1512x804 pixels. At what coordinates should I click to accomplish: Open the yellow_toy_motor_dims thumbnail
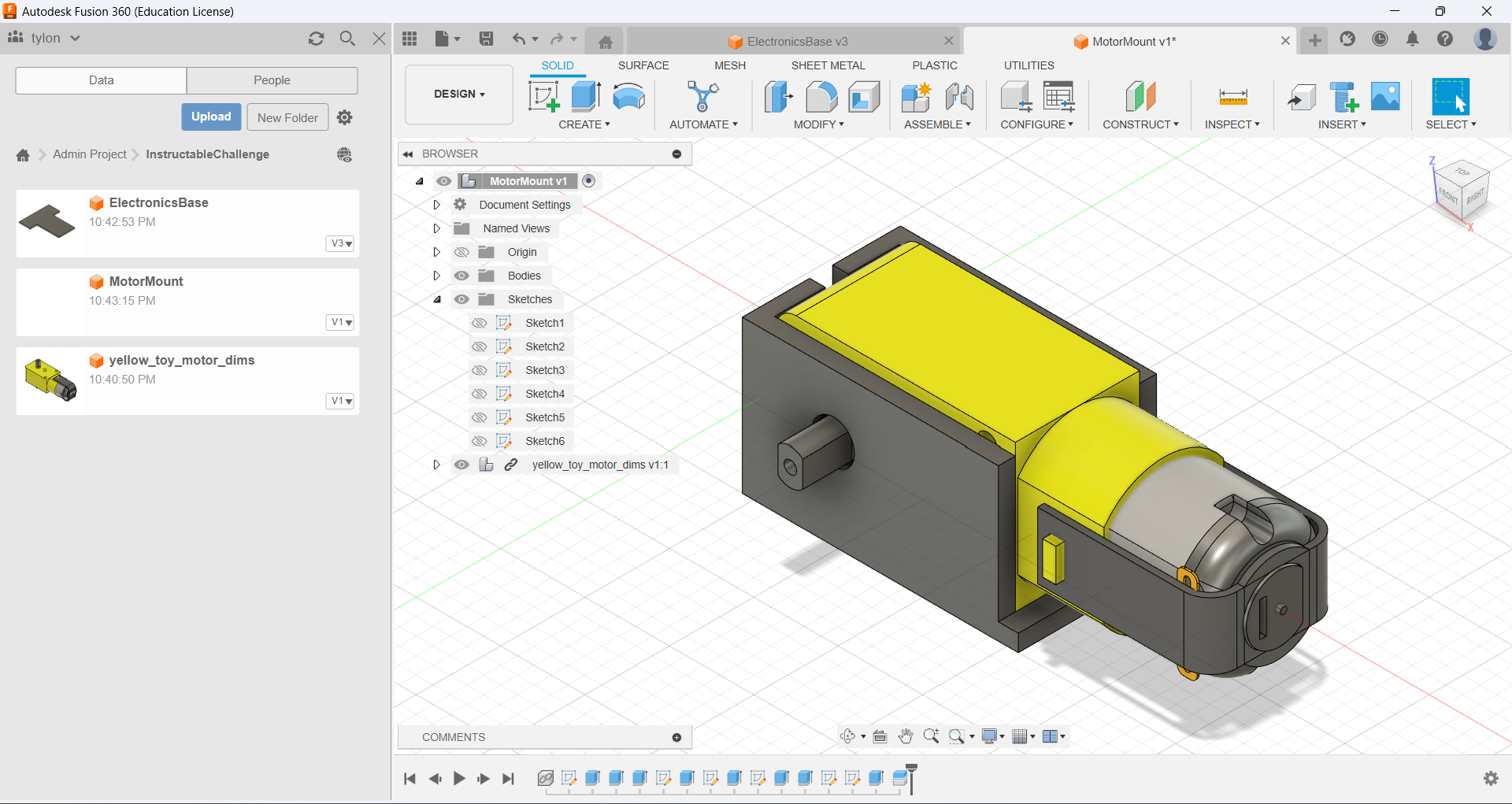click(50, 380)
